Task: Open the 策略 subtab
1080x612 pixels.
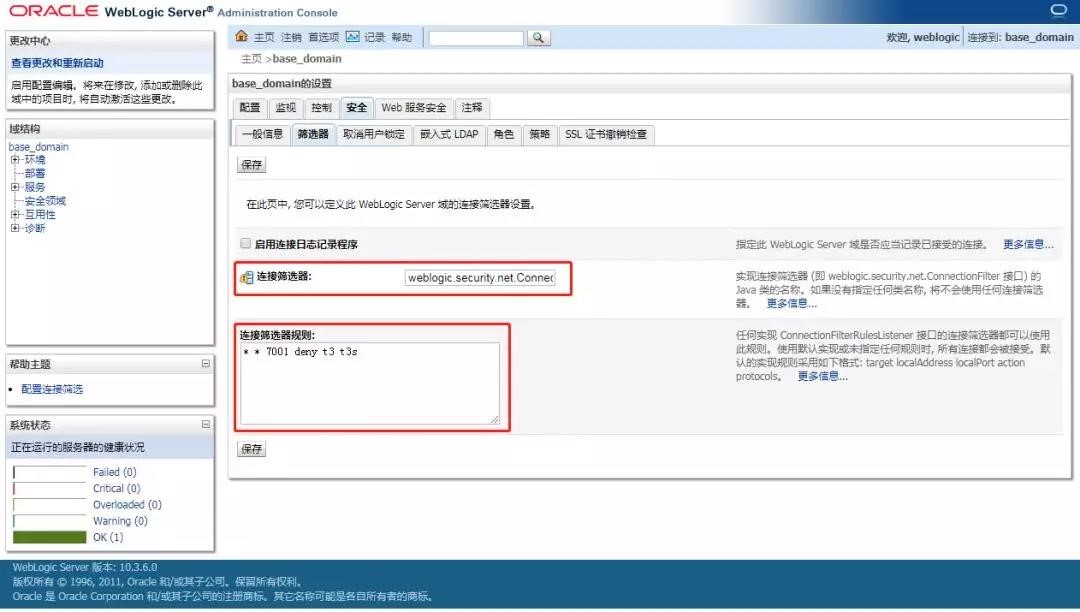Action: point(539,134)
